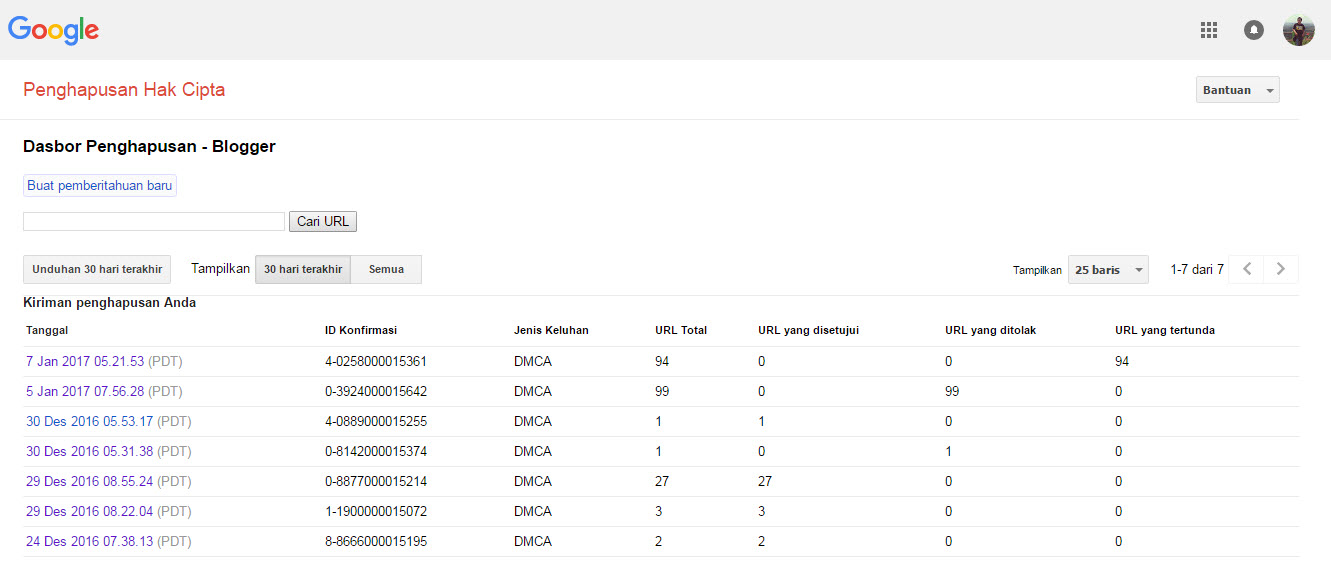Open submission 5 Jan 2017 07.56.28
The width and height of the screenshot is (1331, 561).
click(85, 391)
